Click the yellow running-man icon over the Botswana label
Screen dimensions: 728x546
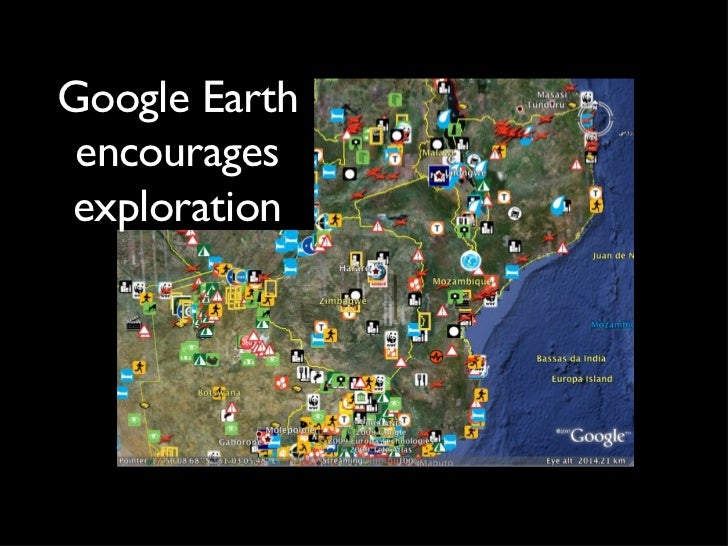(218, 393)
